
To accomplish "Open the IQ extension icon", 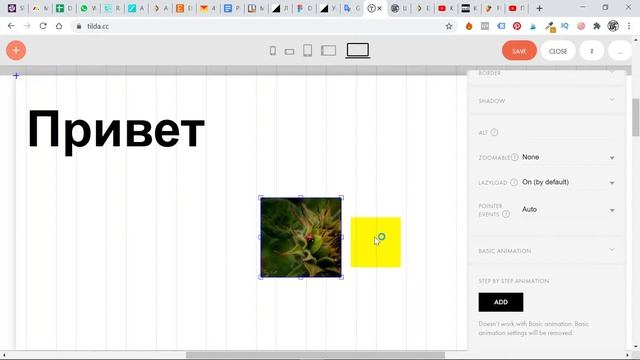I will 565,26.
